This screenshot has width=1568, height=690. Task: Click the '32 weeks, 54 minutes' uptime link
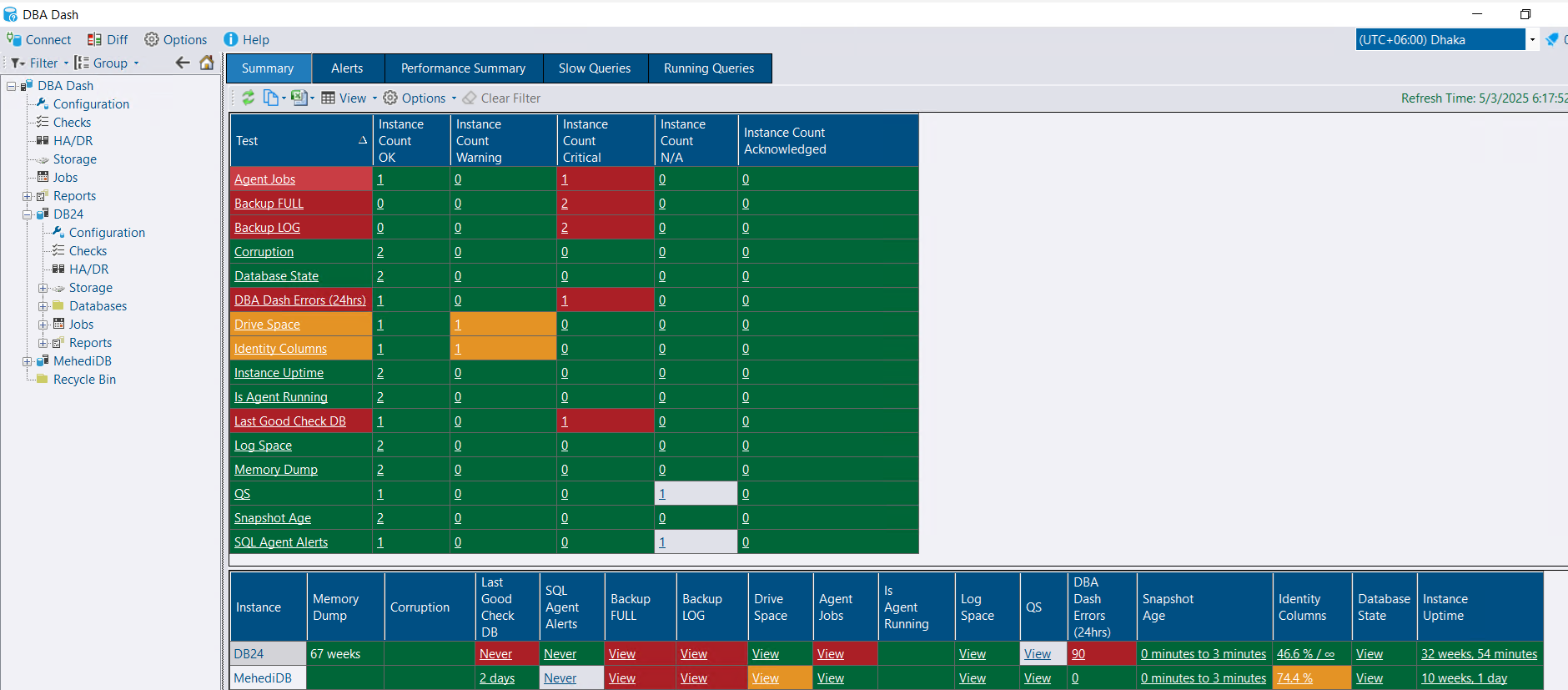[1479, 653]
